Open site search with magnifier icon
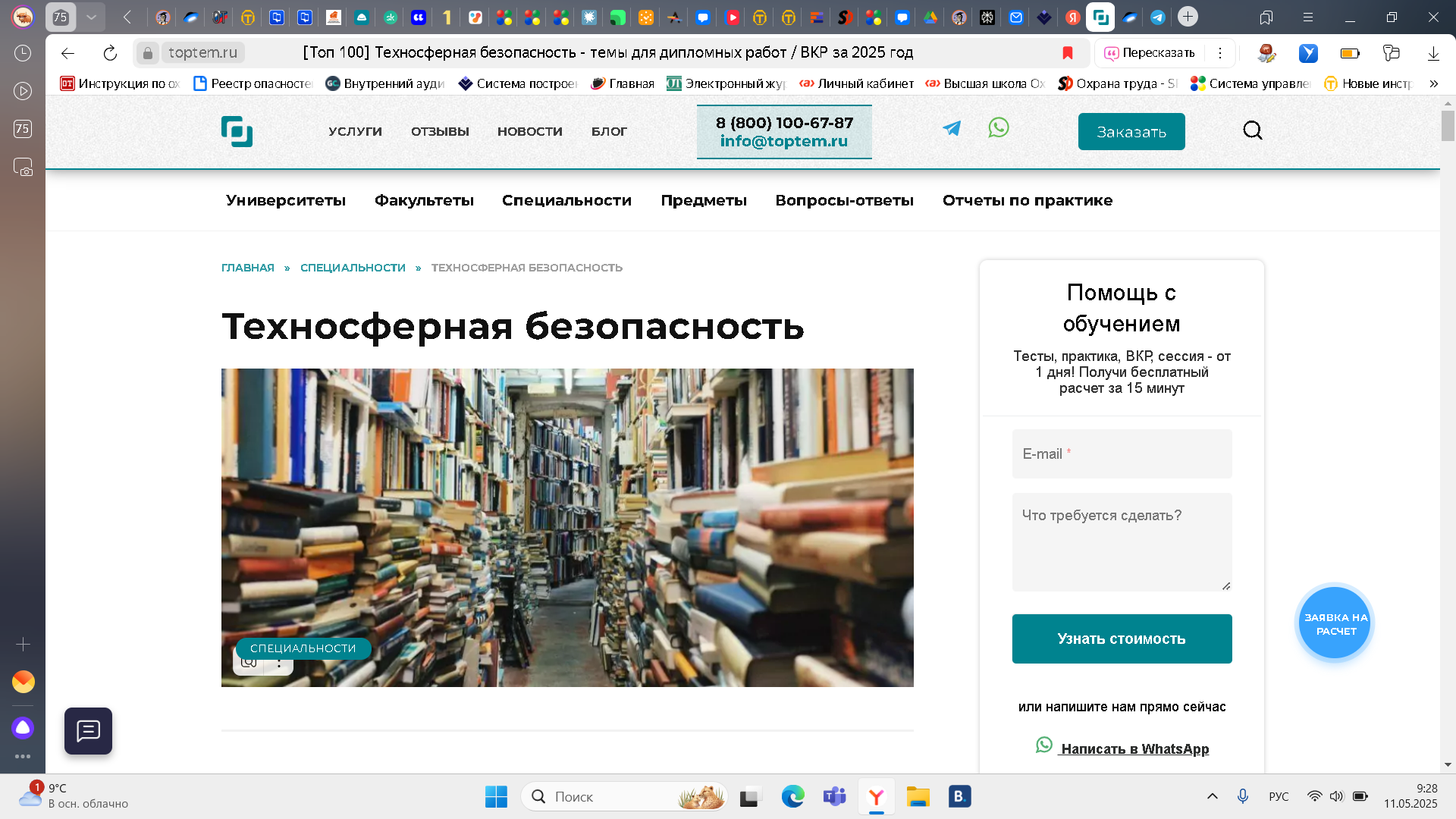 pyautogui.click(x=1253, y=130)
